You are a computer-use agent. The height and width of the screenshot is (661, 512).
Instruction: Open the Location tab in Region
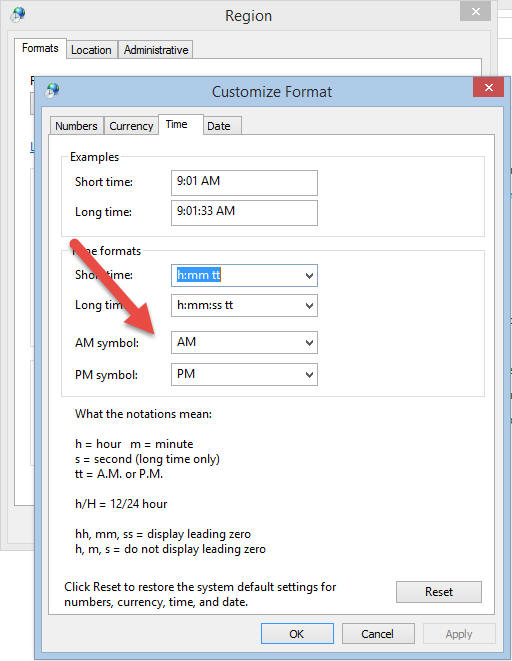tap(91, 50)
